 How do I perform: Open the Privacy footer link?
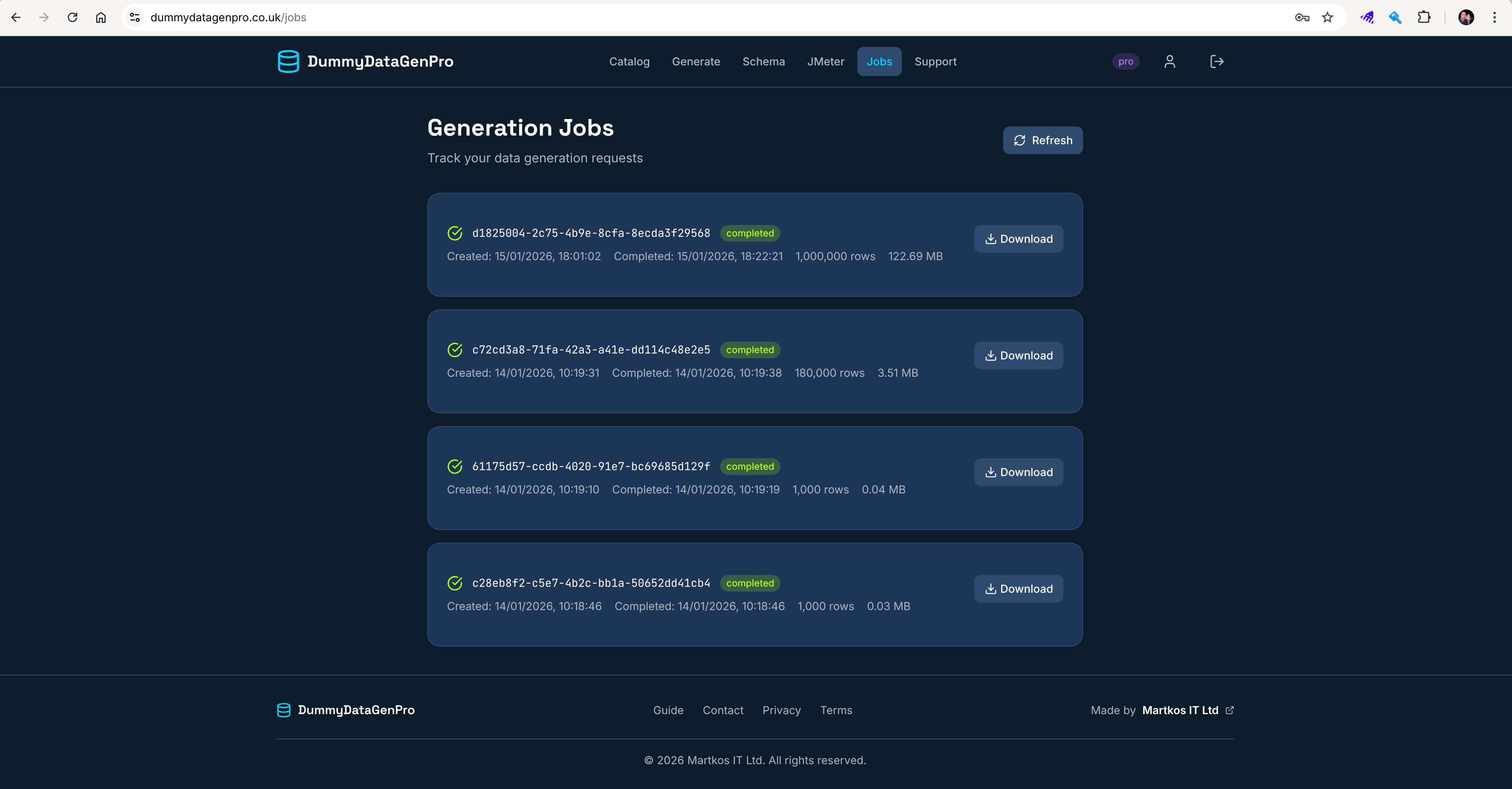click(781, 710)
